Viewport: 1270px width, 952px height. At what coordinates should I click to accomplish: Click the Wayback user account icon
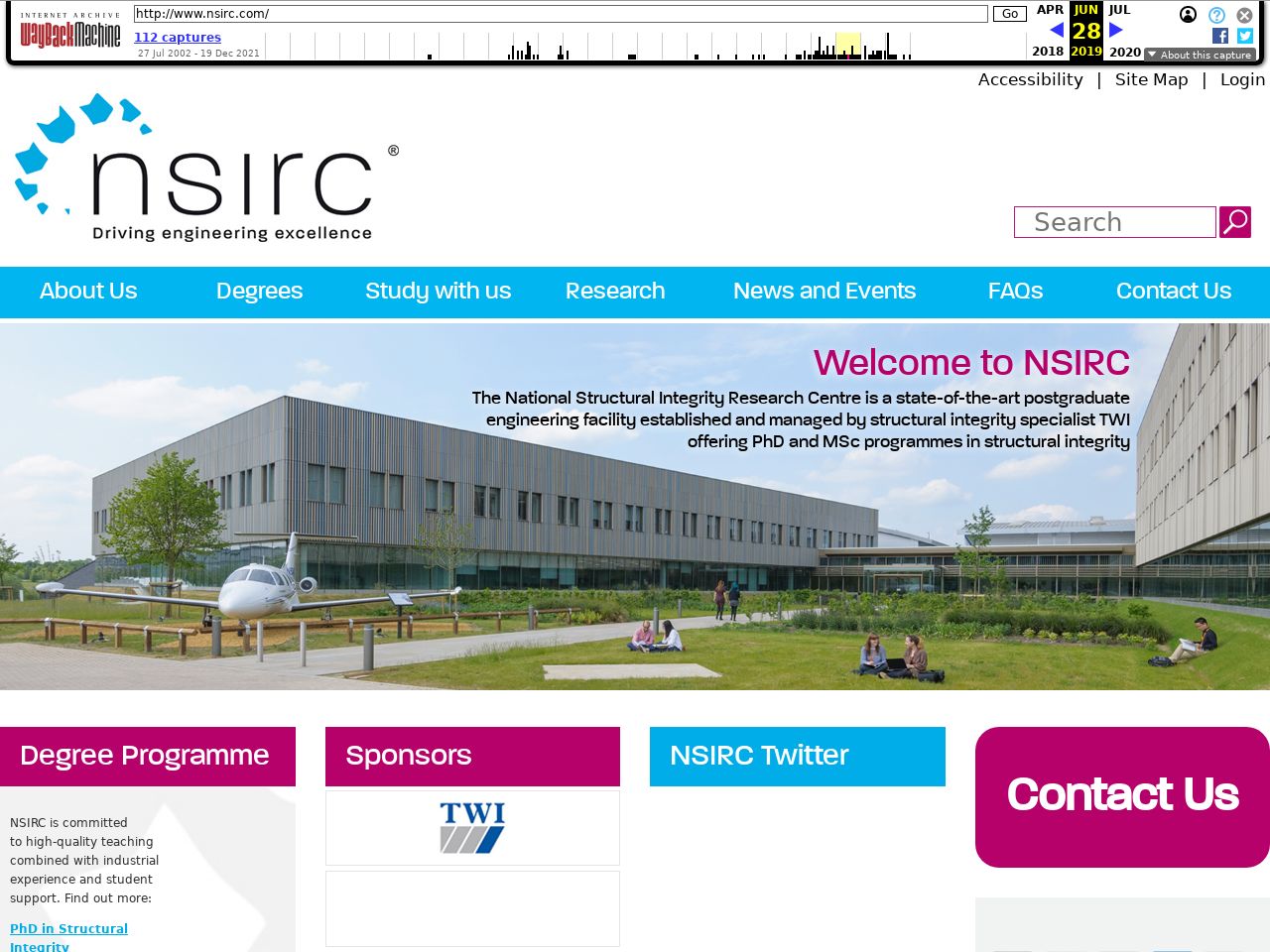click(1188, 15)
